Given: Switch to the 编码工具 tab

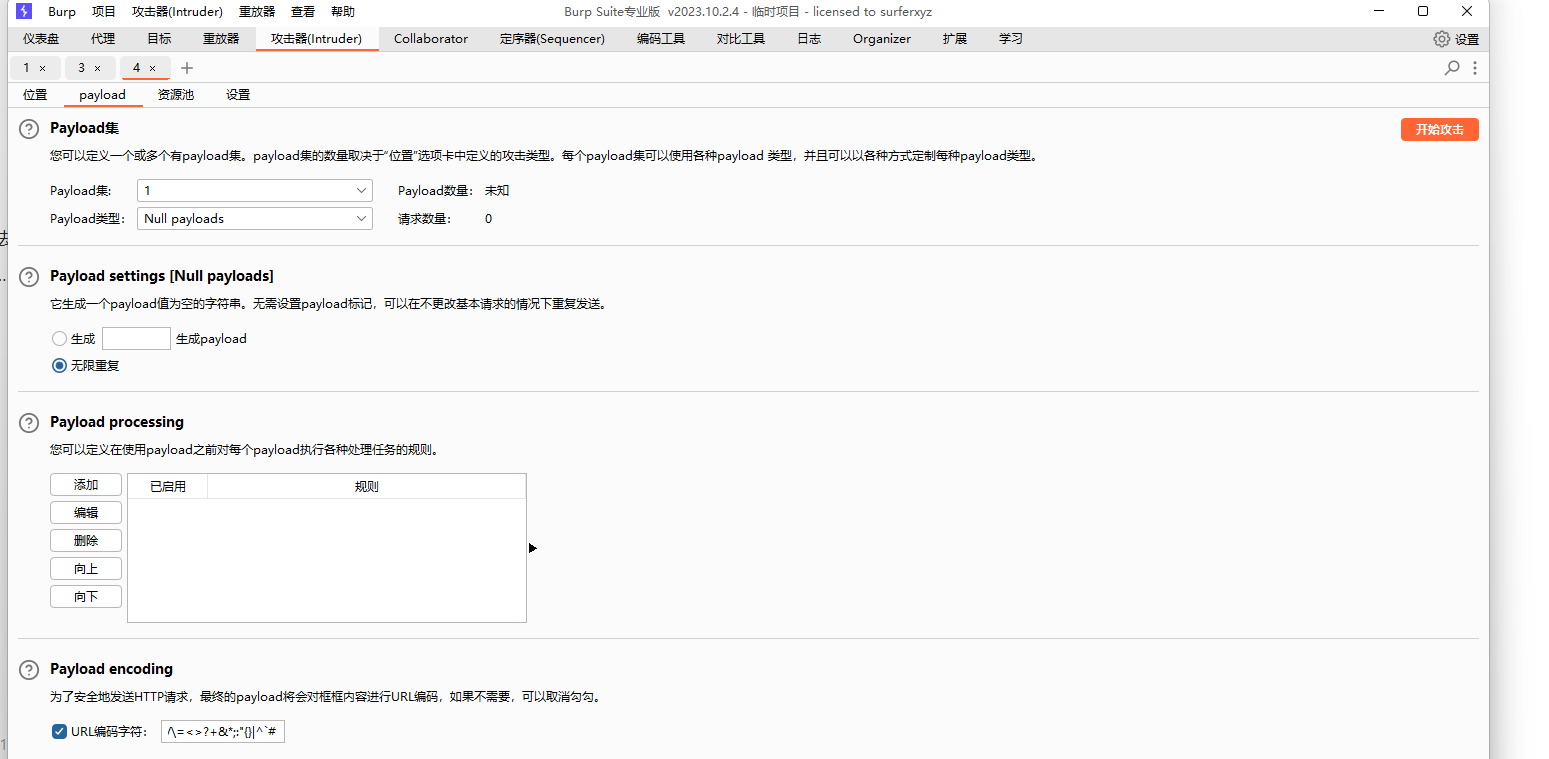Looking at the screenshot, I should 661,39.
